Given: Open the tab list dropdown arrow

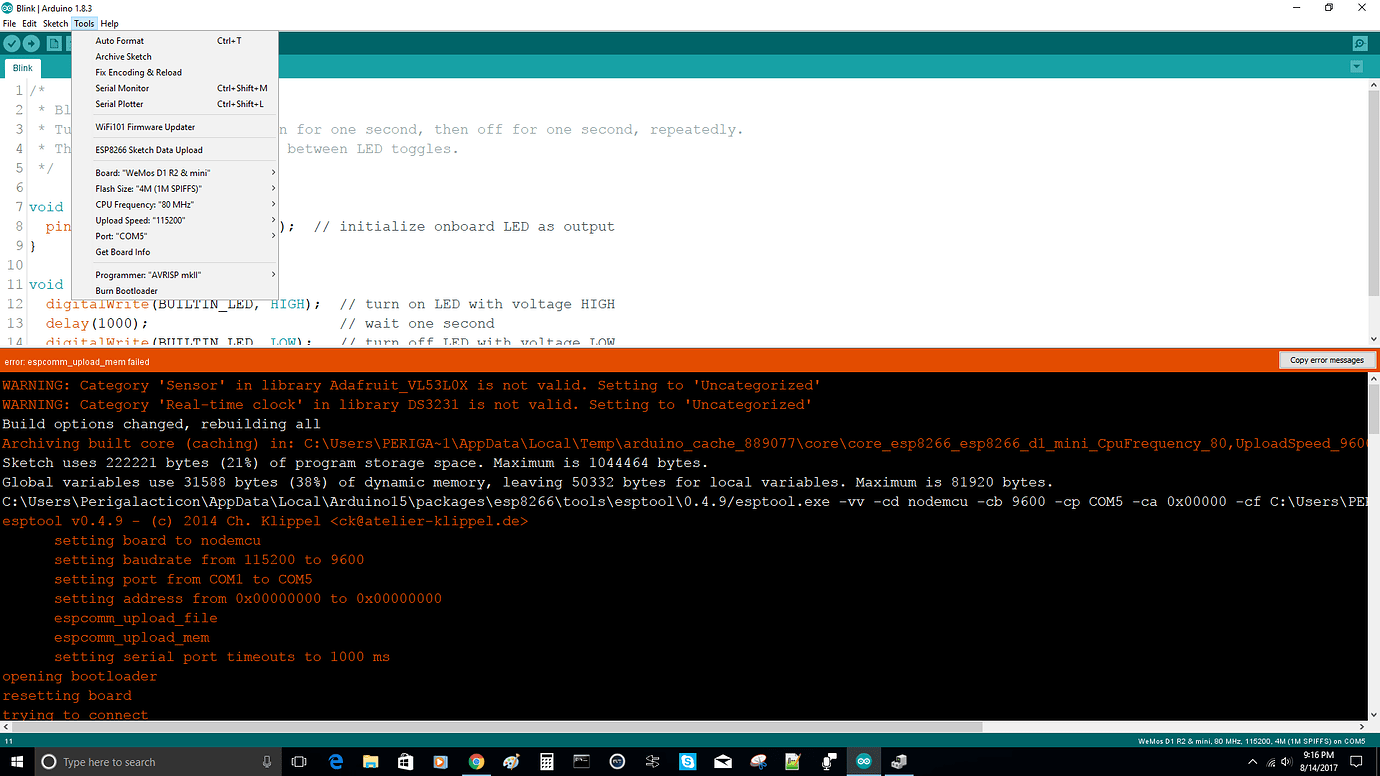Looking at the screenshot, I should pyautogui.click(x=1356, y=66).
